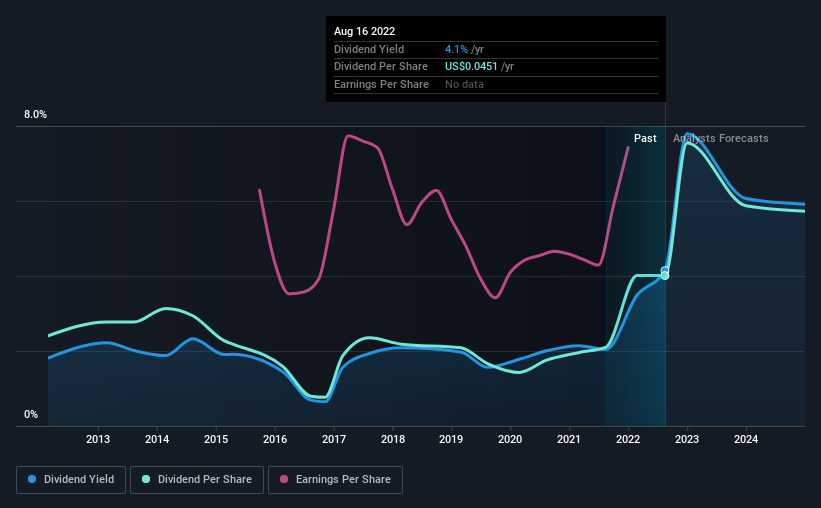Image resolution: width=821 pixels, height=508 pixels.
Task: Click the pink earnings line peak near 2017
Action: pyautogui.click(x=349, y=136)
